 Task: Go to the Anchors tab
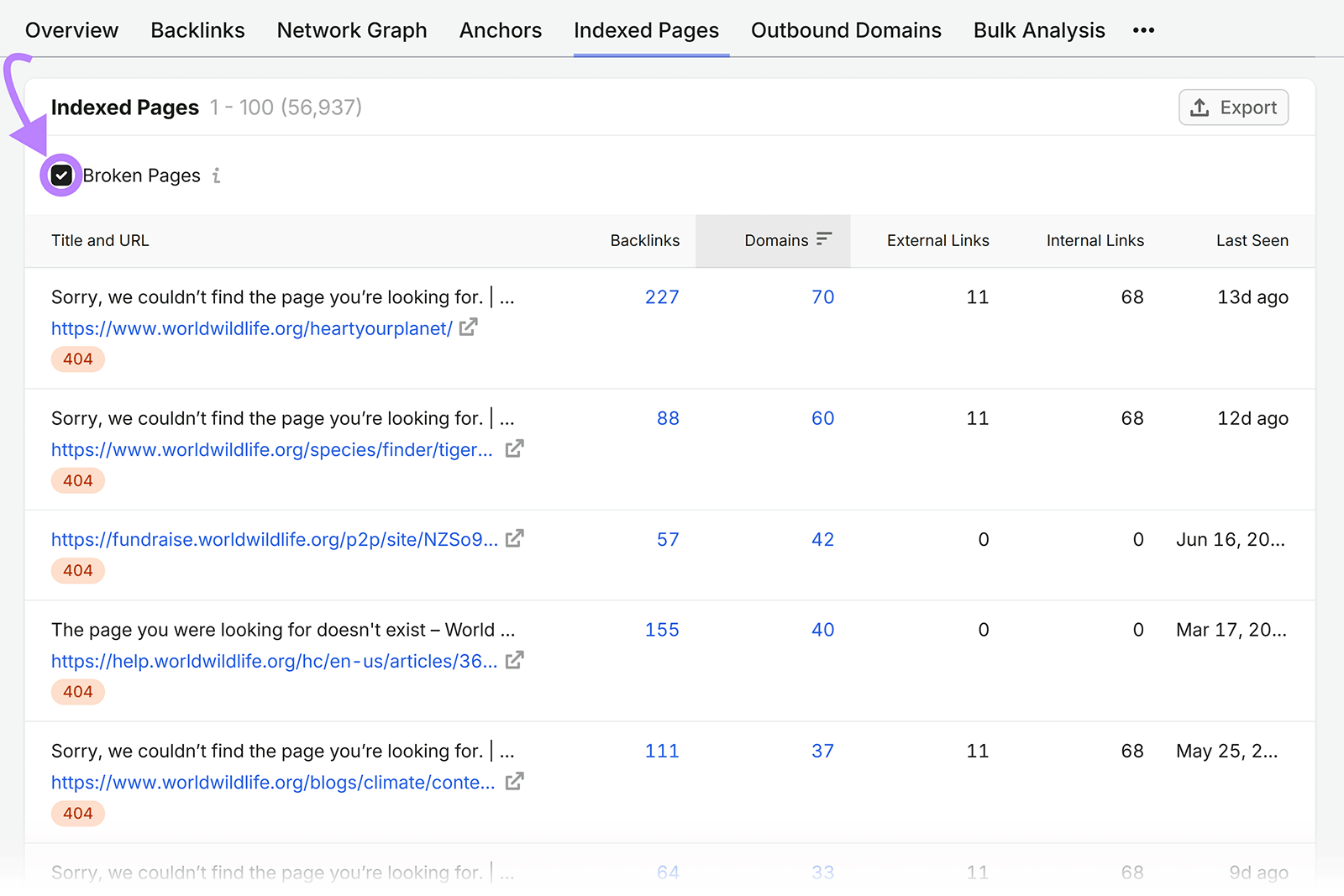coord(501,30)
